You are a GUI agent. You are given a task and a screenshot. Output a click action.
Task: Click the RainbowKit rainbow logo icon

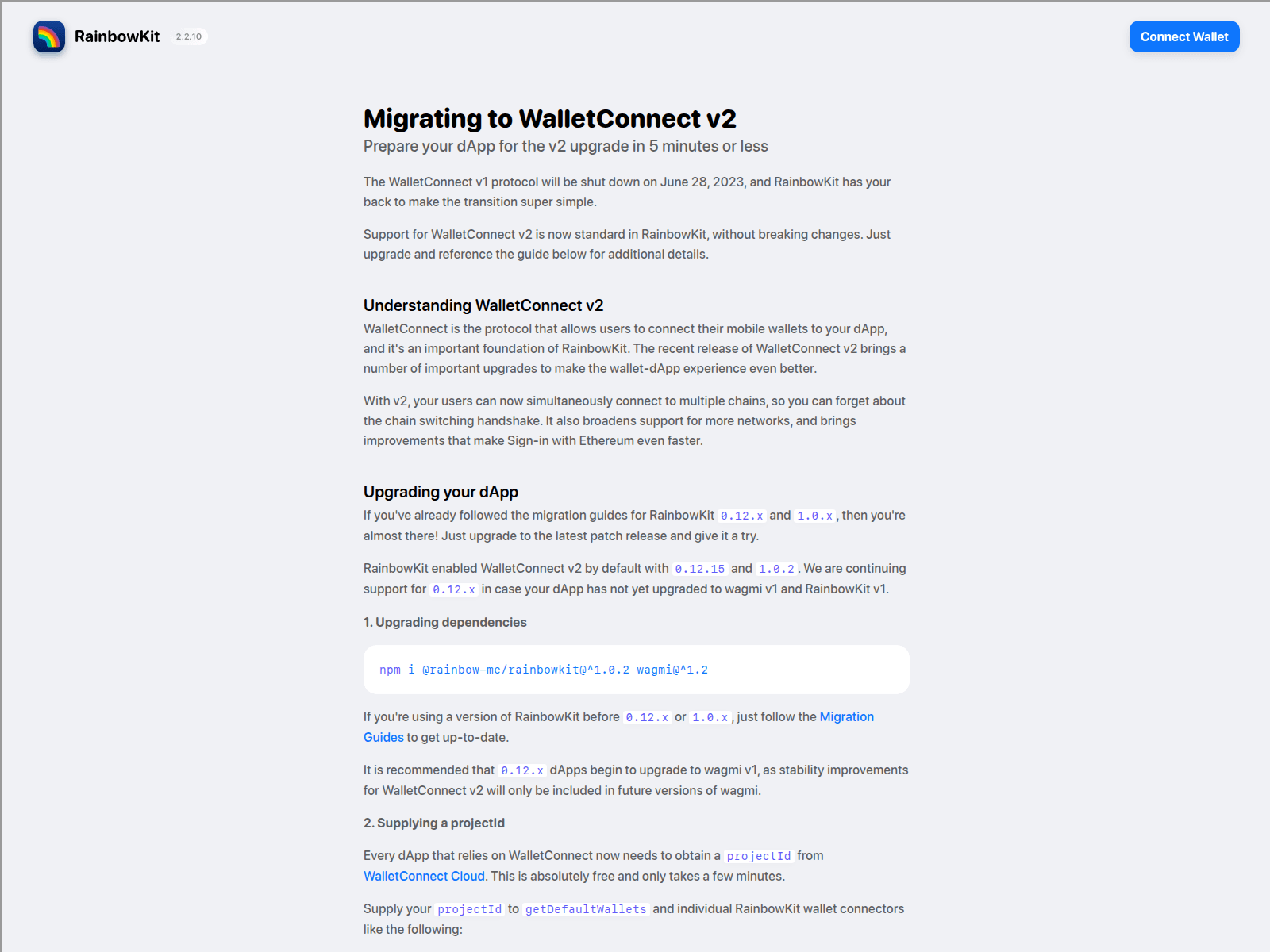click(x=49, y=36)
